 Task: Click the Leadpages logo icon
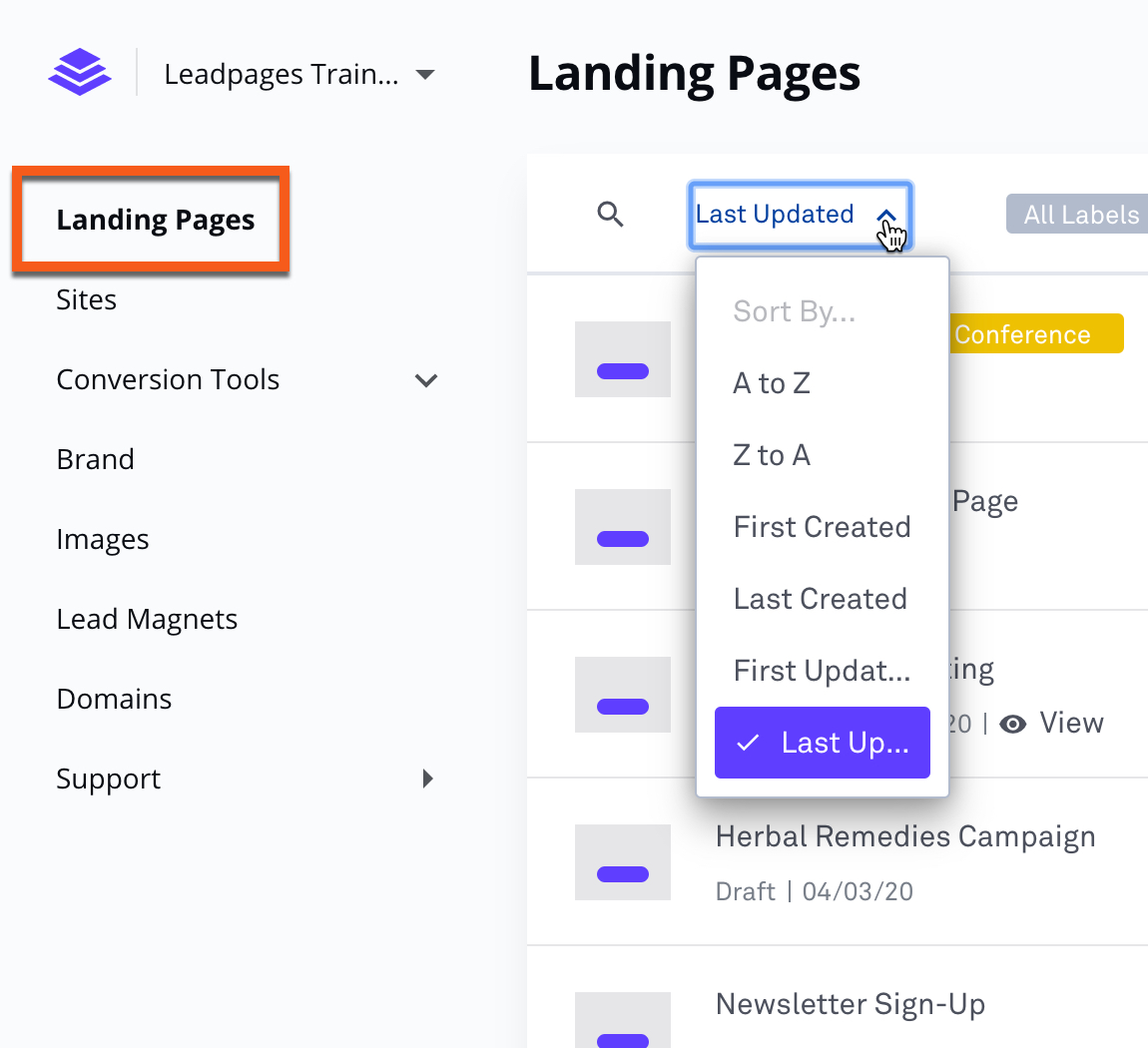click(x=80, y=72)
